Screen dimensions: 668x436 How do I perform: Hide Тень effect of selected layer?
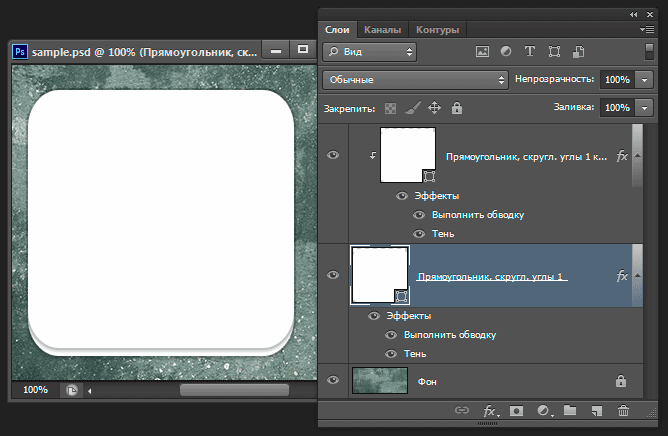pyautogui.click(x=391, y=354)
